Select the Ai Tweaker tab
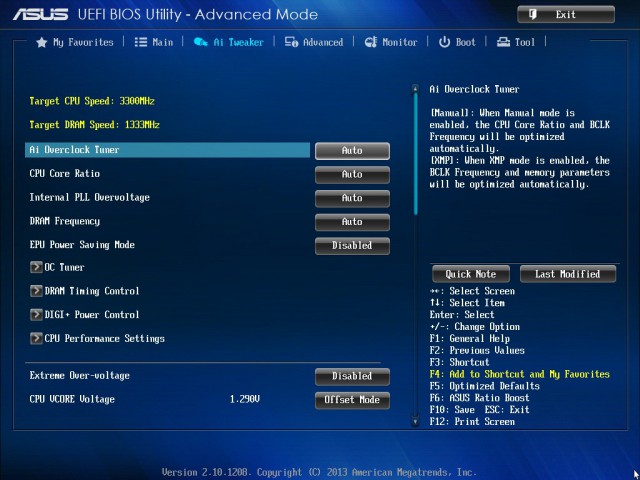This screenshot has height=480, width=640. [229, 42]
